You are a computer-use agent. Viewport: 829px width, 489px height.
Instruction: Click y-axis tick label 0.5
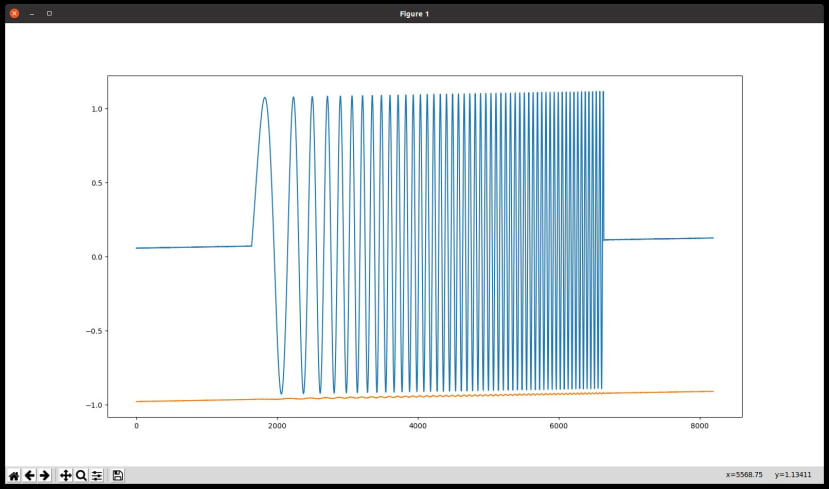pos(97,183)
